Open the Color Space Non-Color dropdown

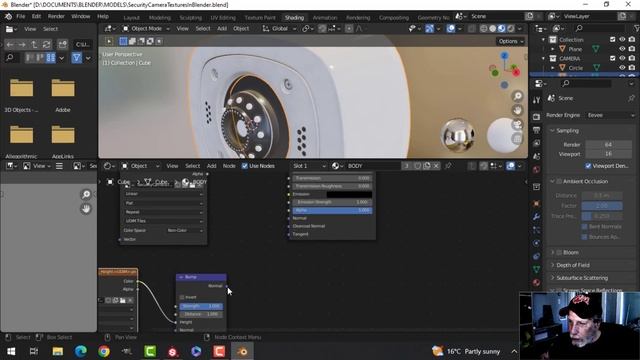pyautogui.click(x=184, y=230)
